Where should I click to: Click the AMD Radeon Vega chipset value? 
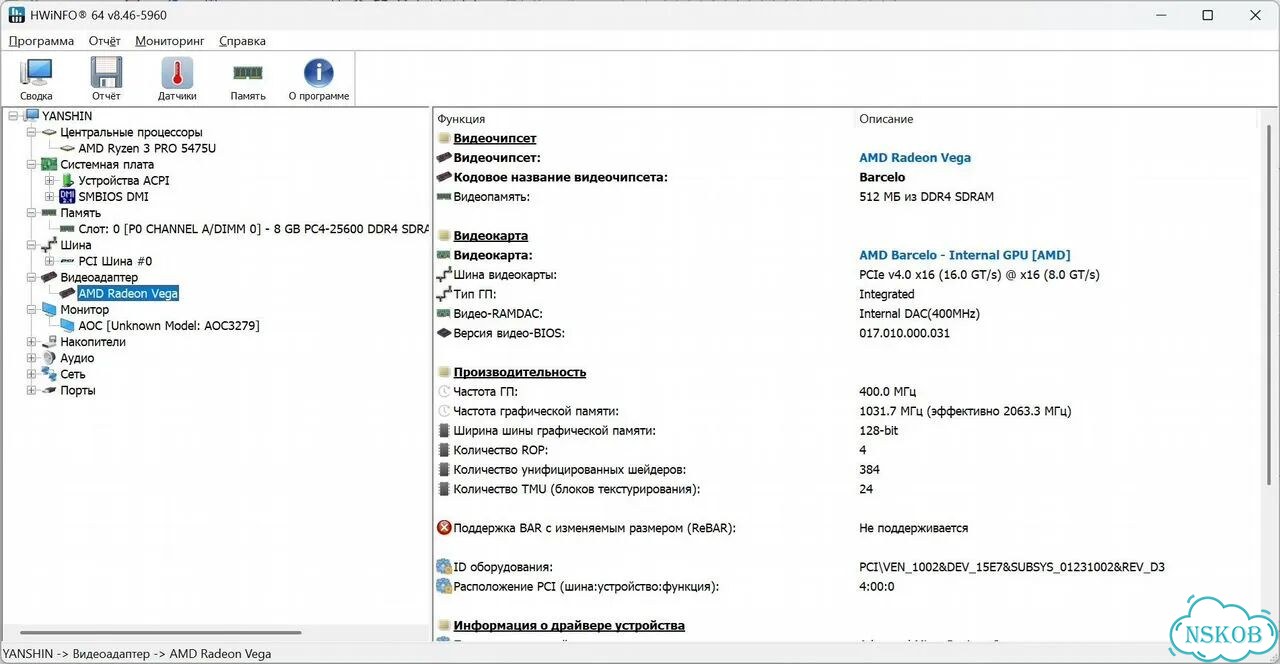point(915,157)
